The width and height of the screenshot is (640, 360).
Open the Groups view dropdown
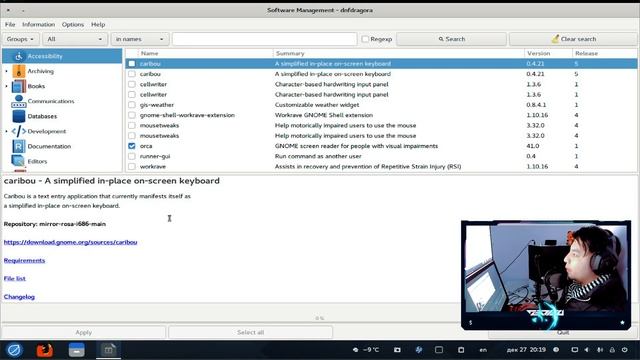click(x=20, y=39)
